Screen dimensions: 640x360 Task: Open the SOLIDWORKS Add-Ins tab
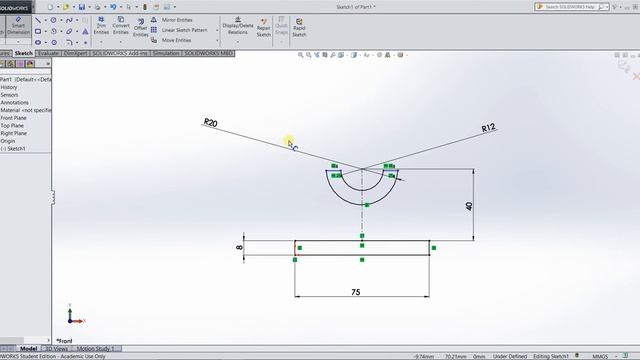click(120, 53)
